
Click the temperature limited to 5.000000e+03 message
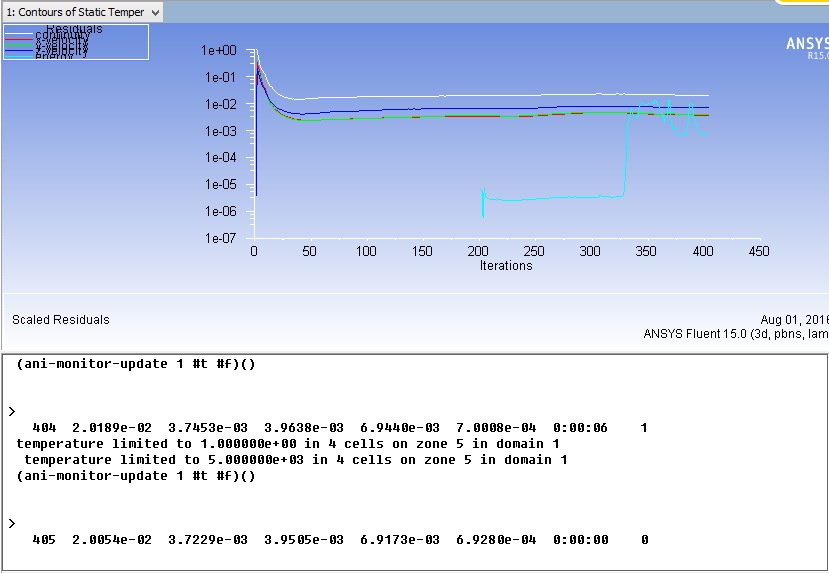tap(296, 459)
